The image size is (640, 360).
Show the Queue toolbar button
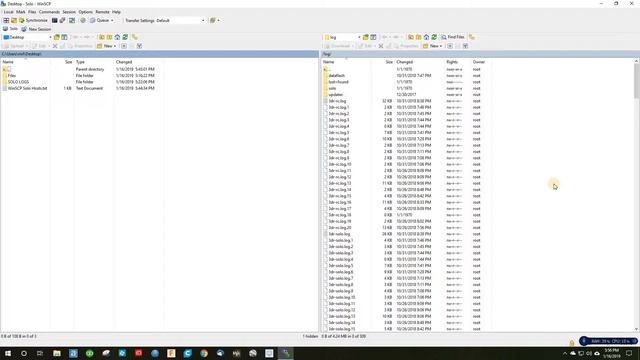tap(100, 20)
